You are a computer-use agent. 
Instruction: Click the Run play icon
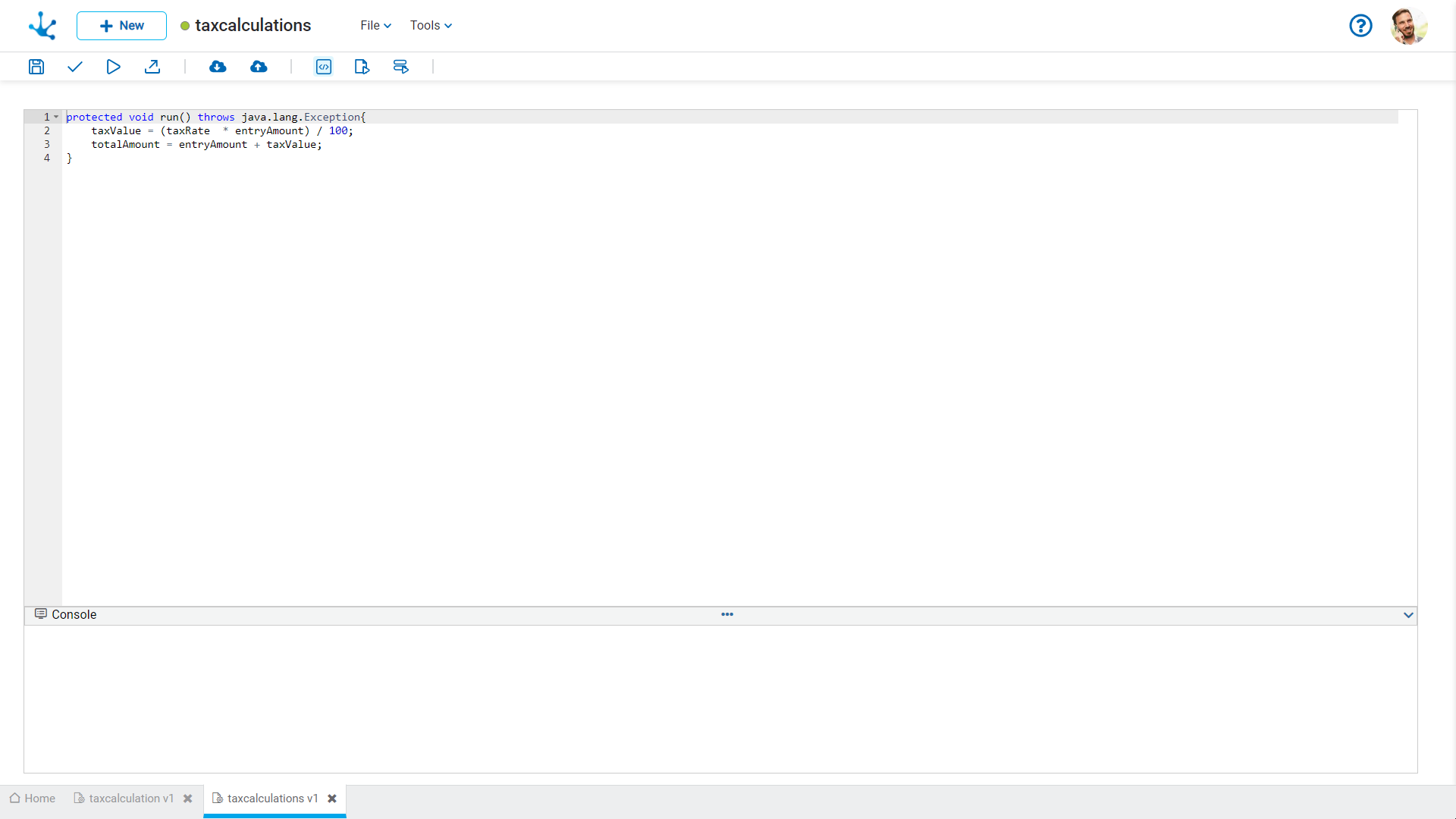113,67
